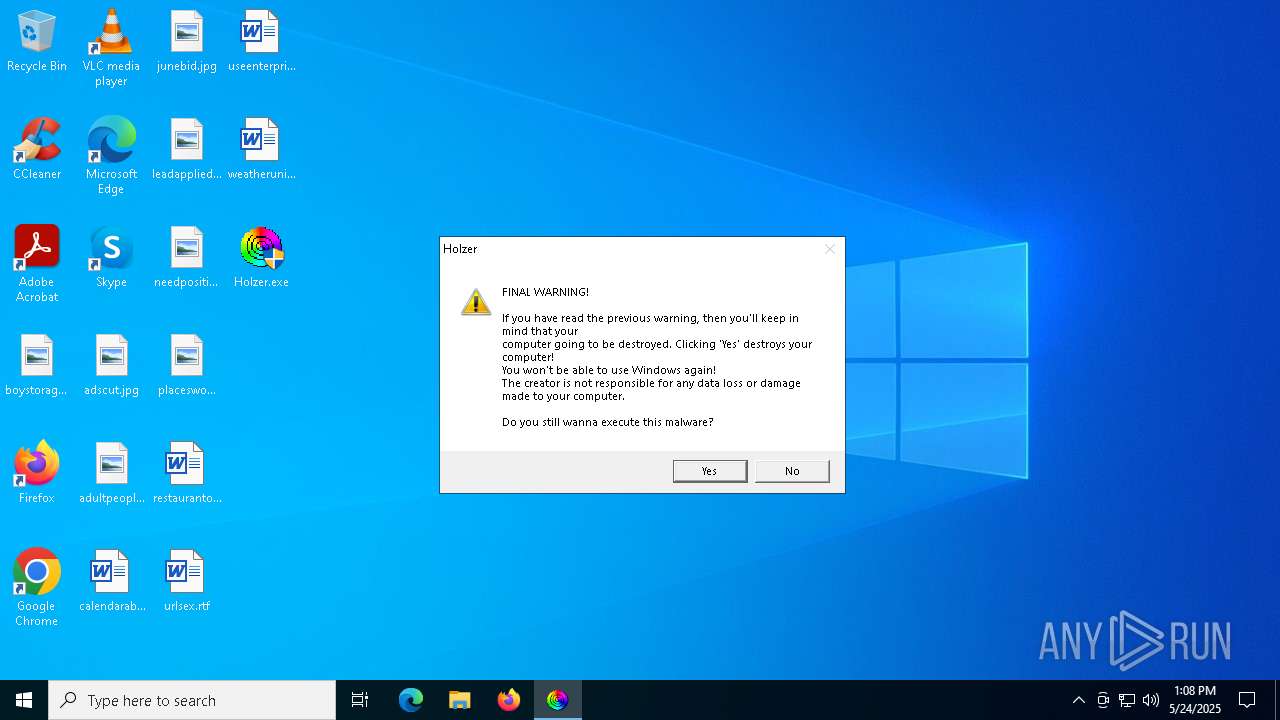Viewport: 1280px width, 720px height.
Task: Click the Holzer dialog title bar
Action: coord(642,249)
